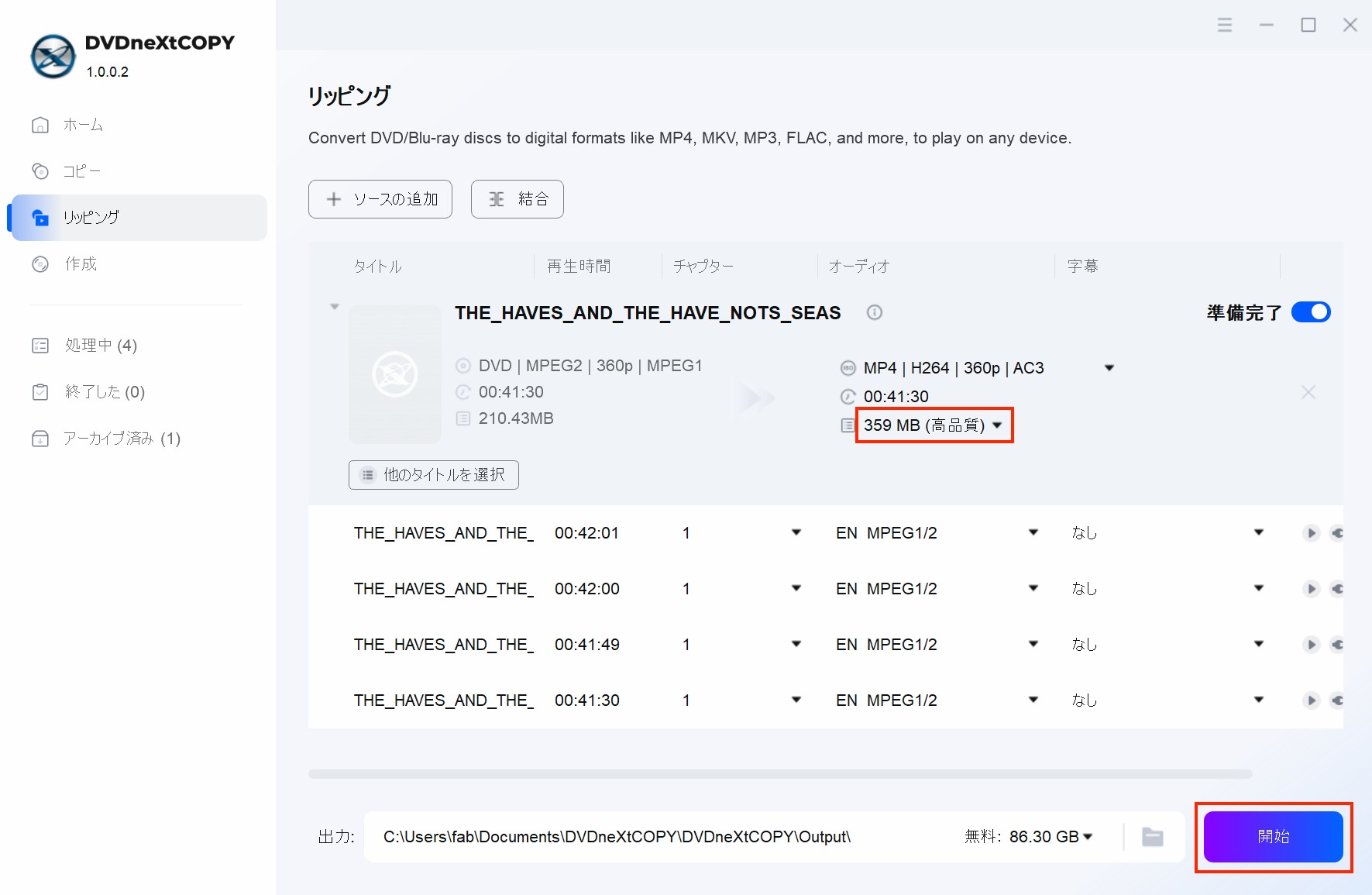Open audio dropdown for 00:41:30 row
Viewport: 1372px width, 895px height.
pyautogui.click(x=1033, y=700)
